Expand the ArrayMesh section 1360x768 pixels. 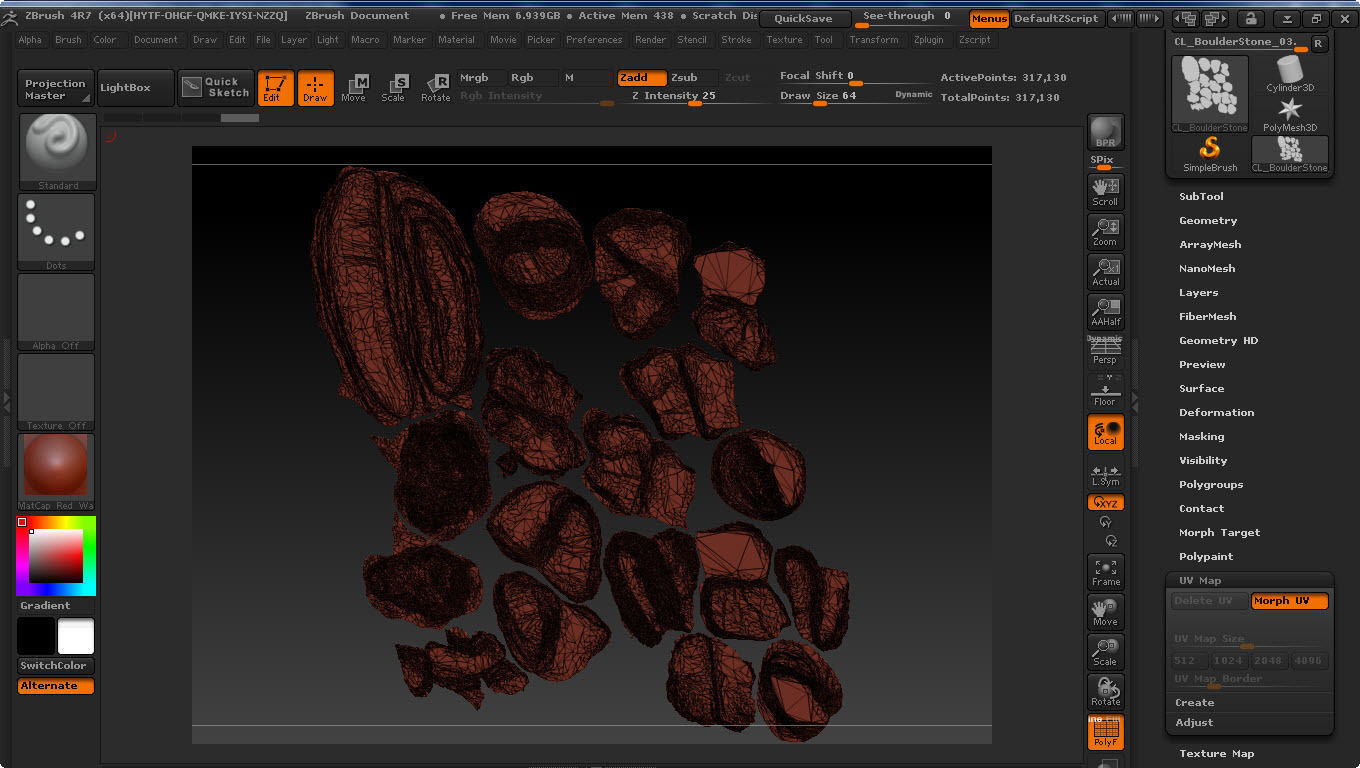click(1210, 245)
